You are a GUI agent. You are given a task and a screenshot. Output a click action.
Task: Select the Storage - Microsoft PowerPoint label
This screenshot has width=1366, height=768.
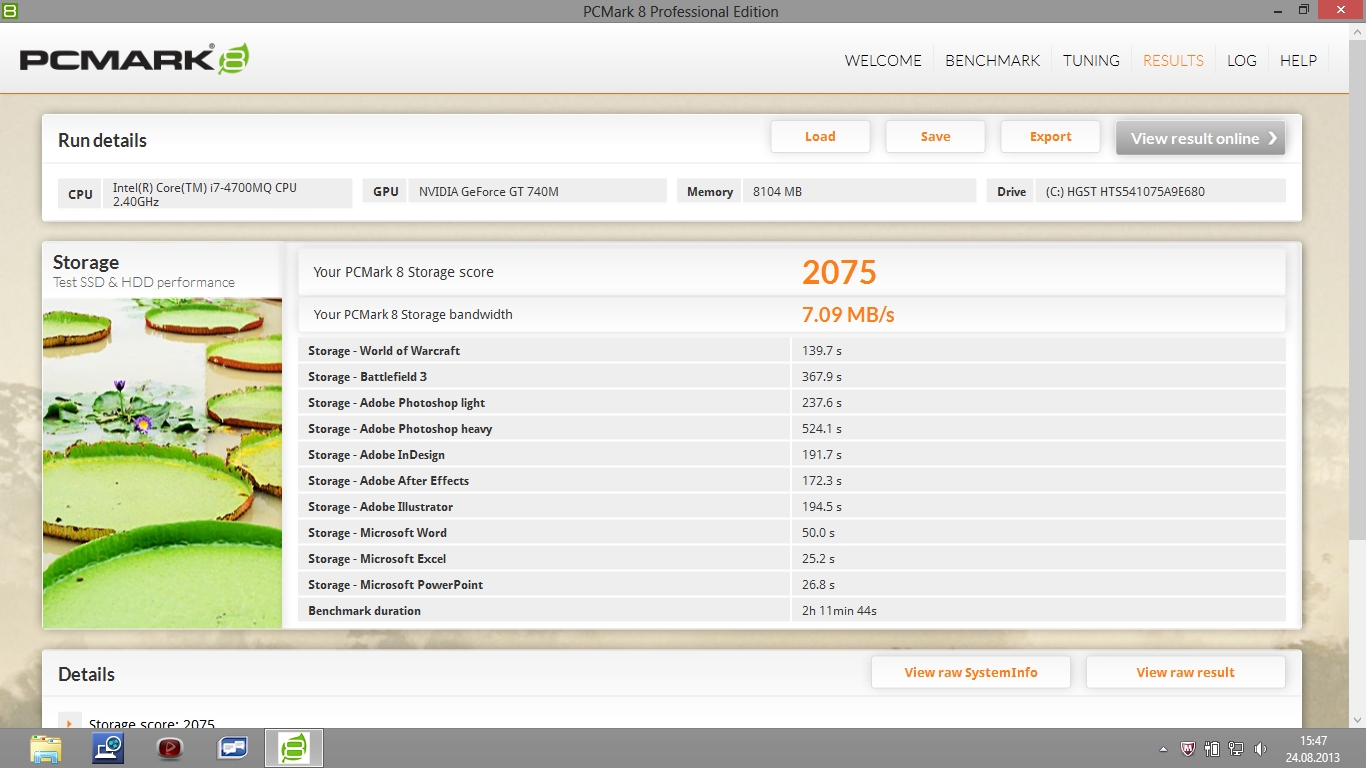[396, 585]
